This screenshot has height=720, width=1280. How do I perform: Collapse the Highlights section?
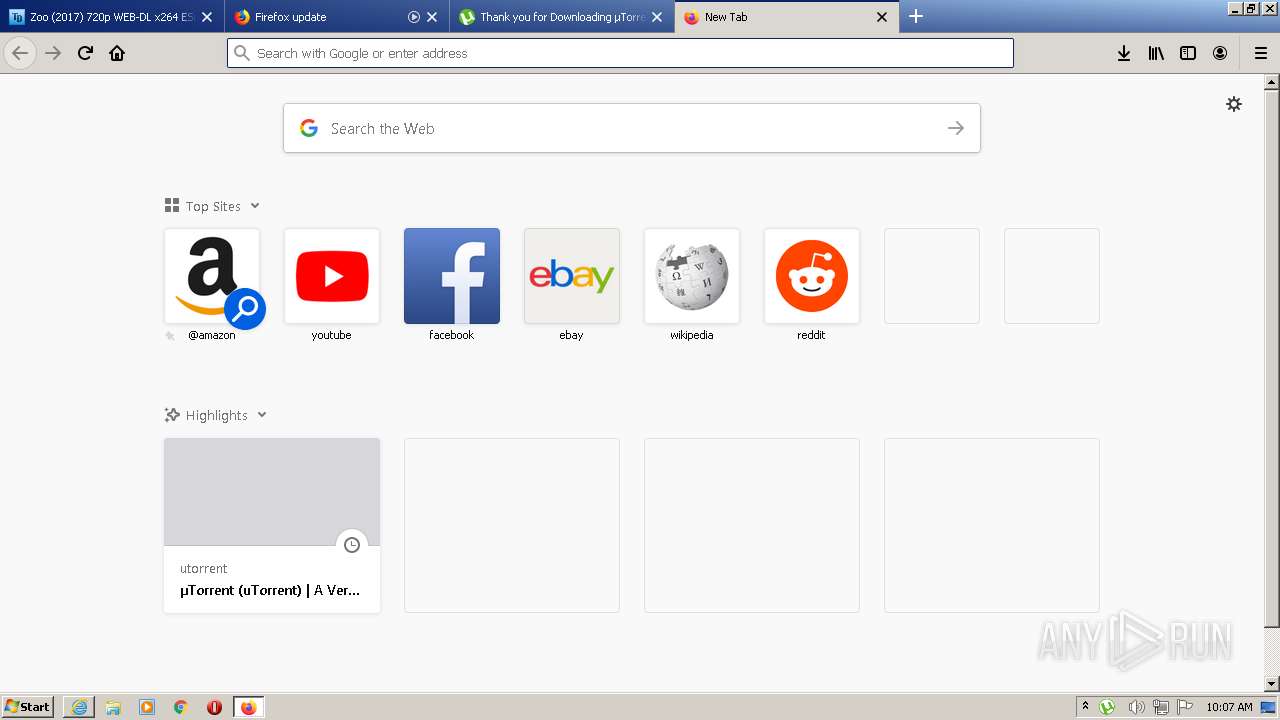[x=262, y=415]
